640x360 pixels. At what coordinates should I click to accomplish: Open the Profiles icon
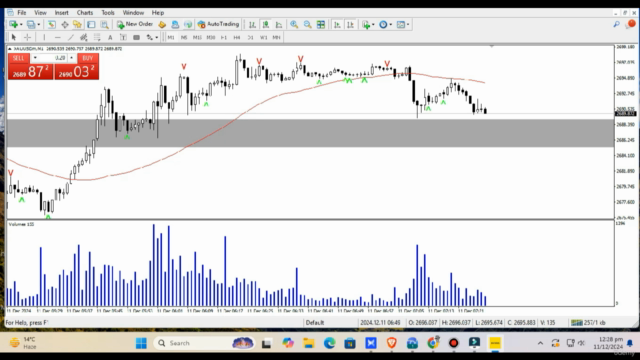point(31,24)
